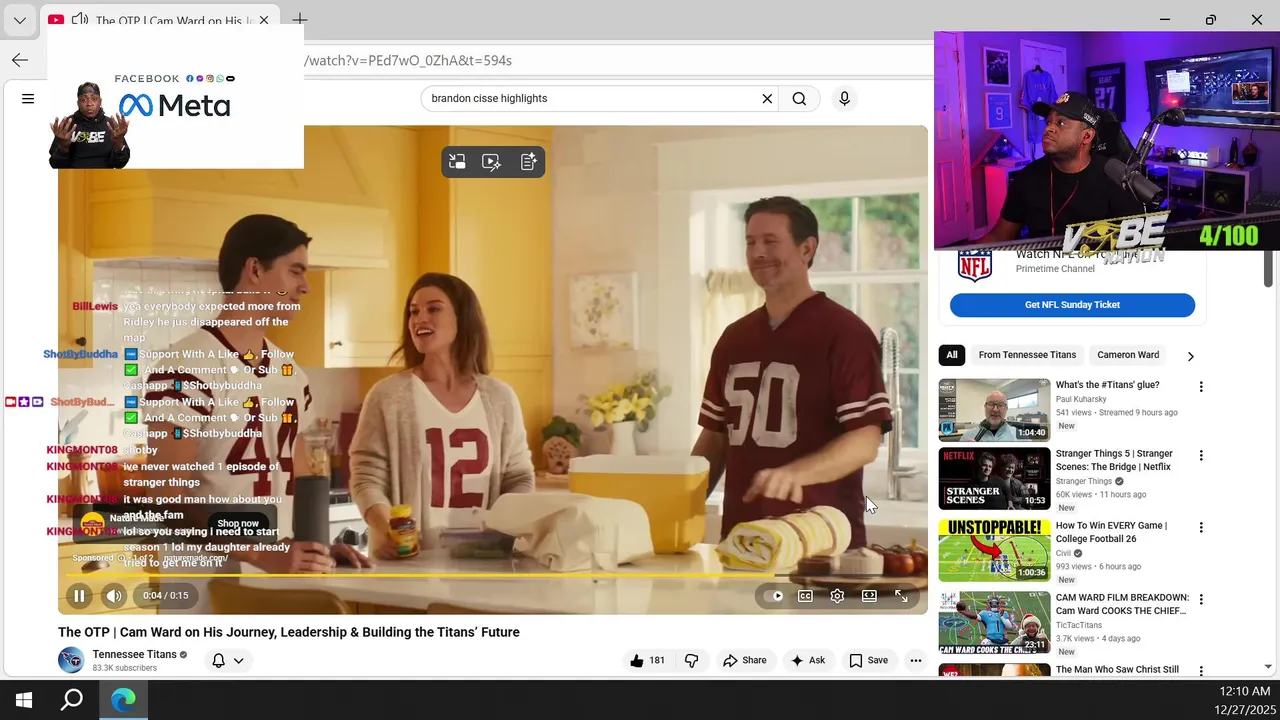
Task: Open options for 'The Man Who Saw Christ Still'
Action: click(x=1201, y=671)
